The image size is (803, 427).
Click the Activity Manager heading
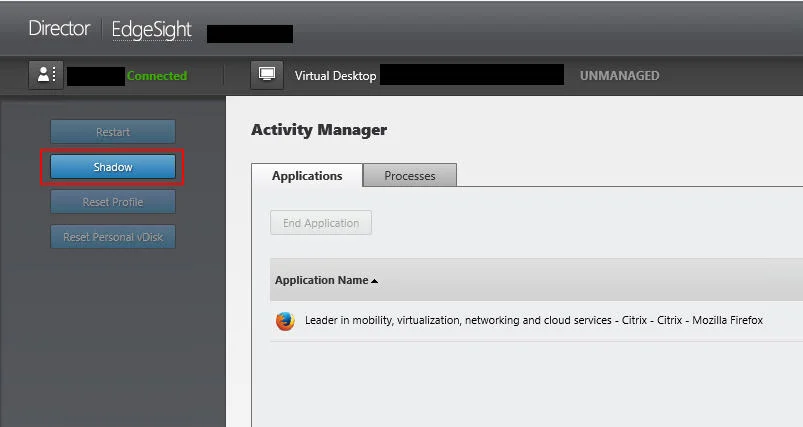point(319,130)
